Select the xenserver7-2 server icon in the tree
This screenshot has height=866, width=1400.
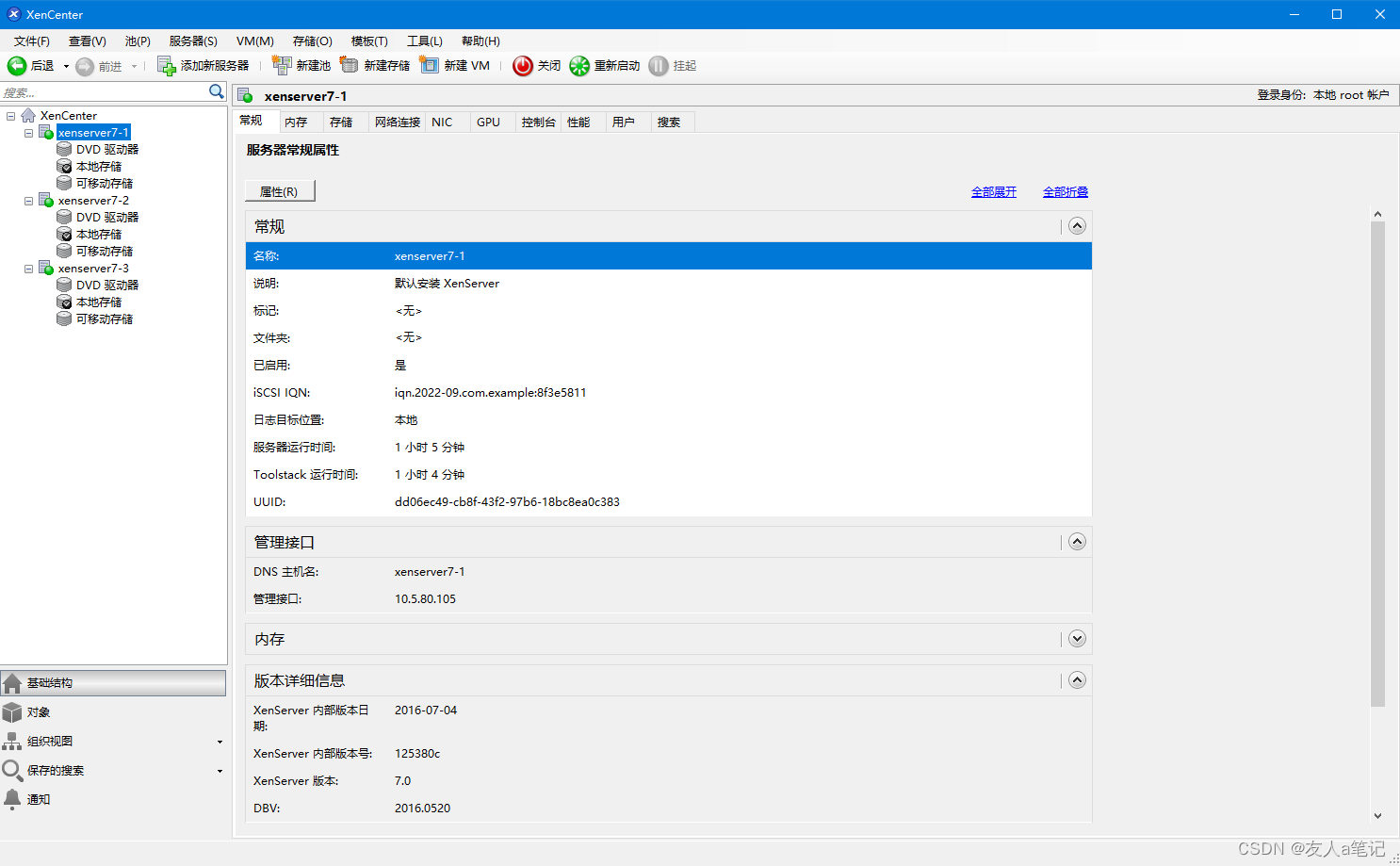click(46, 201)
